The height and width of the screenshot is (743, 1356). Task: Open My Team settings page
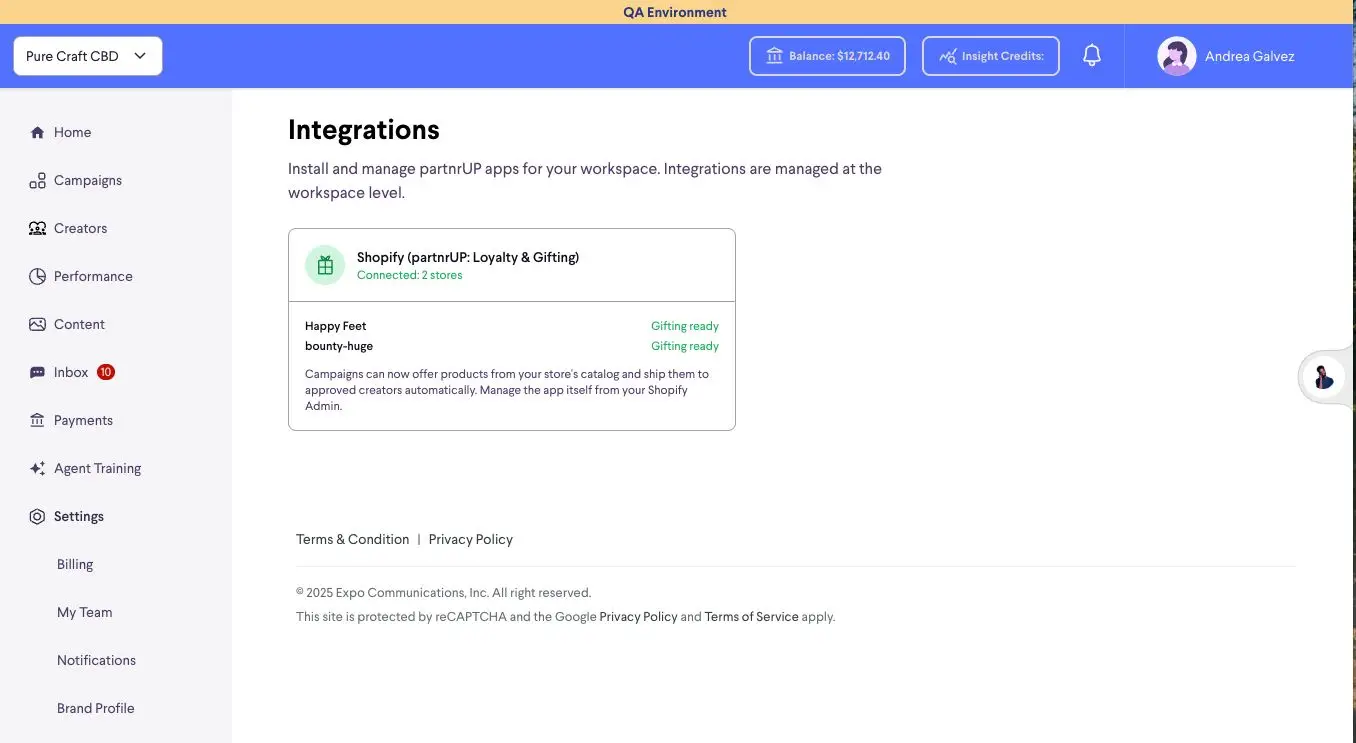coord(85,612)
